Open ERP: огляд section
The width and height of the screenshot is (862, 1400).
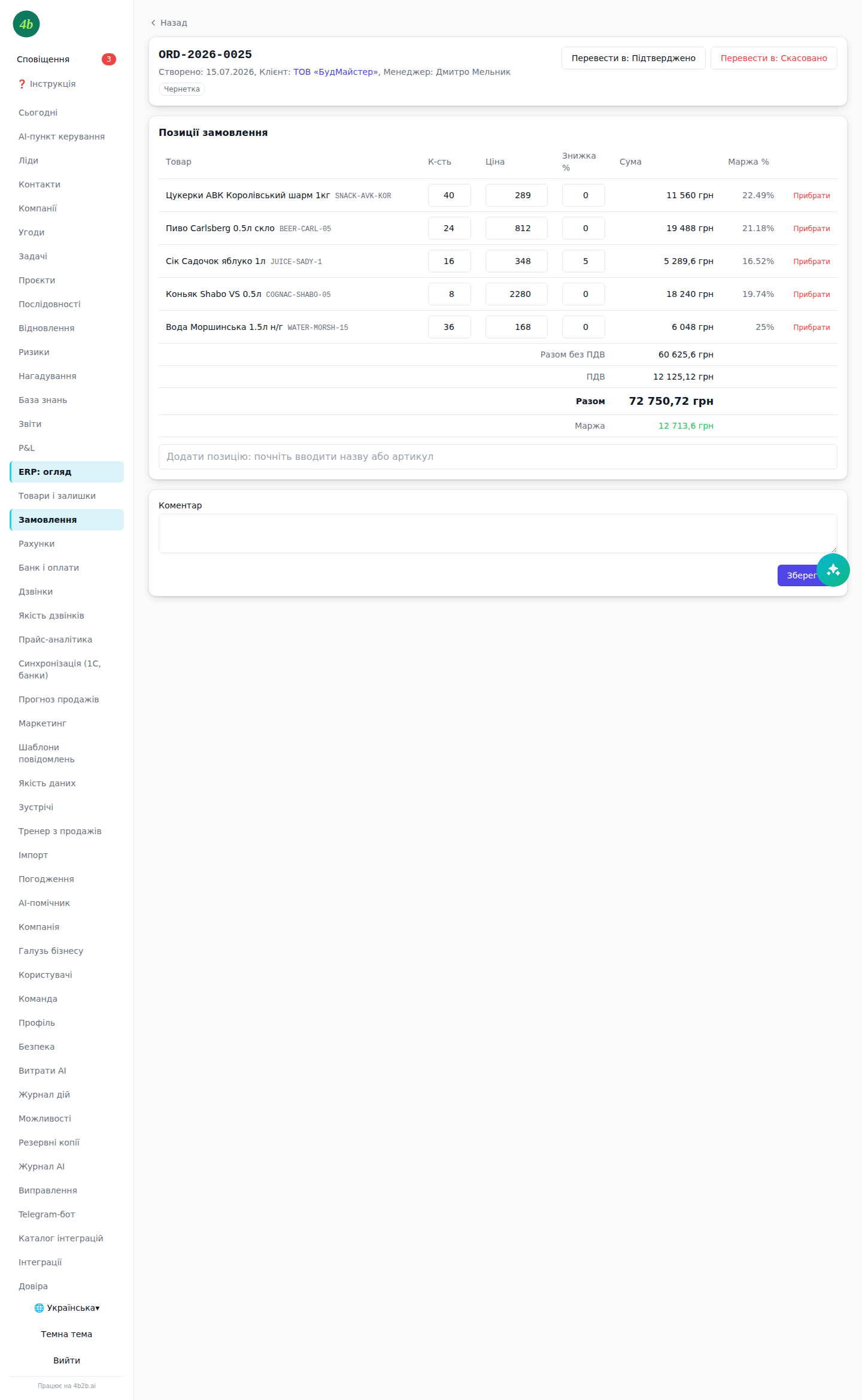[66, 472]
